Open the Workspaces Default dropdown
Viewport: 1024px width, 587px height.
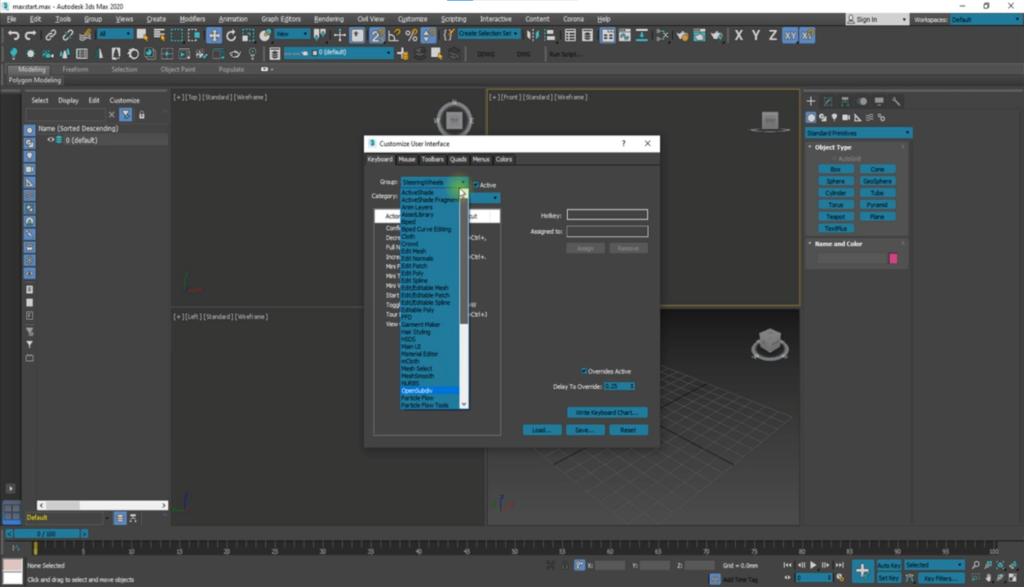(x=985, y=20)
